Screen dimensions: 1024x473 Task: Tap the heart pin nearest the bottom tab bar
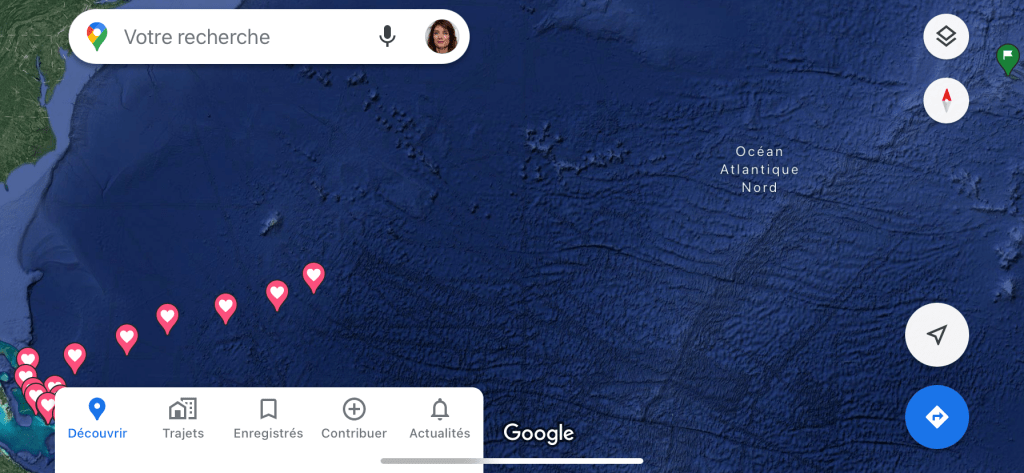click(47, 405)
